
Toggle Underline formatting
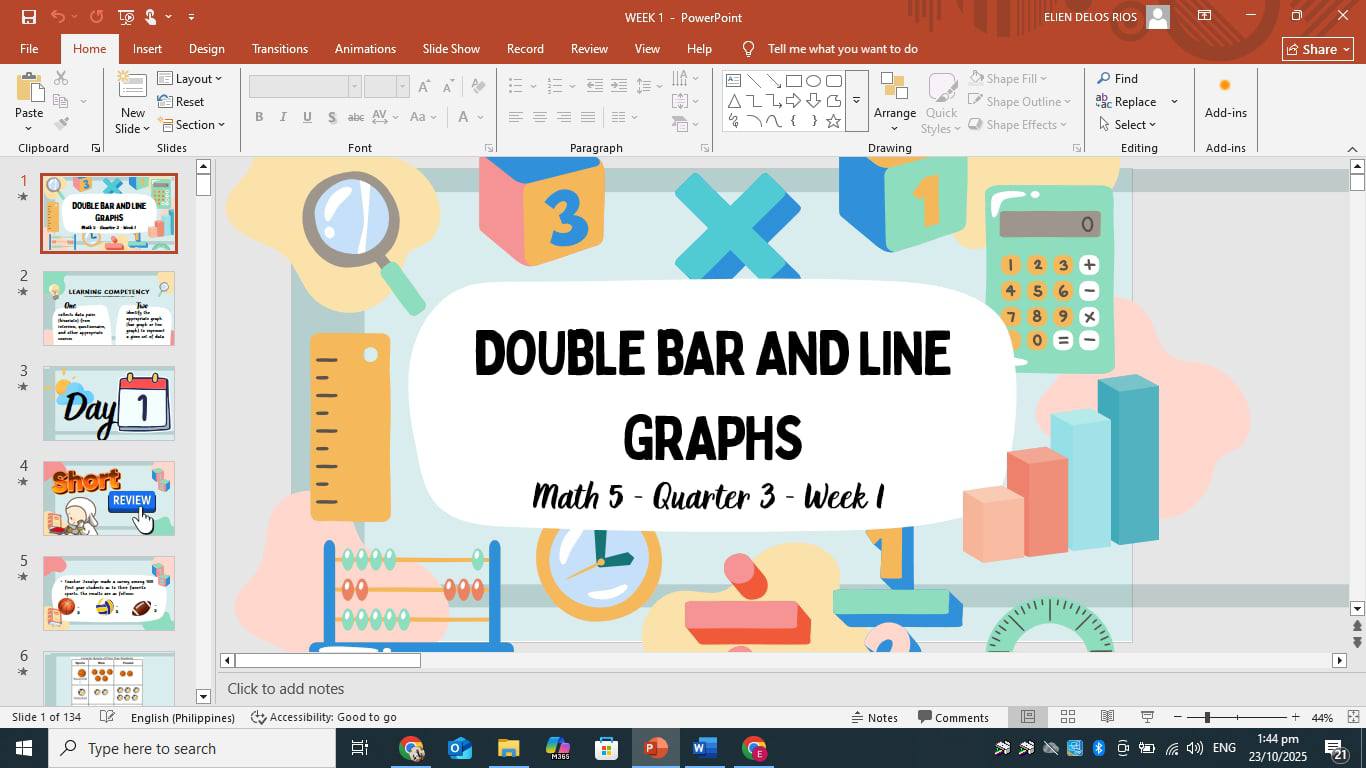[307, 117]
